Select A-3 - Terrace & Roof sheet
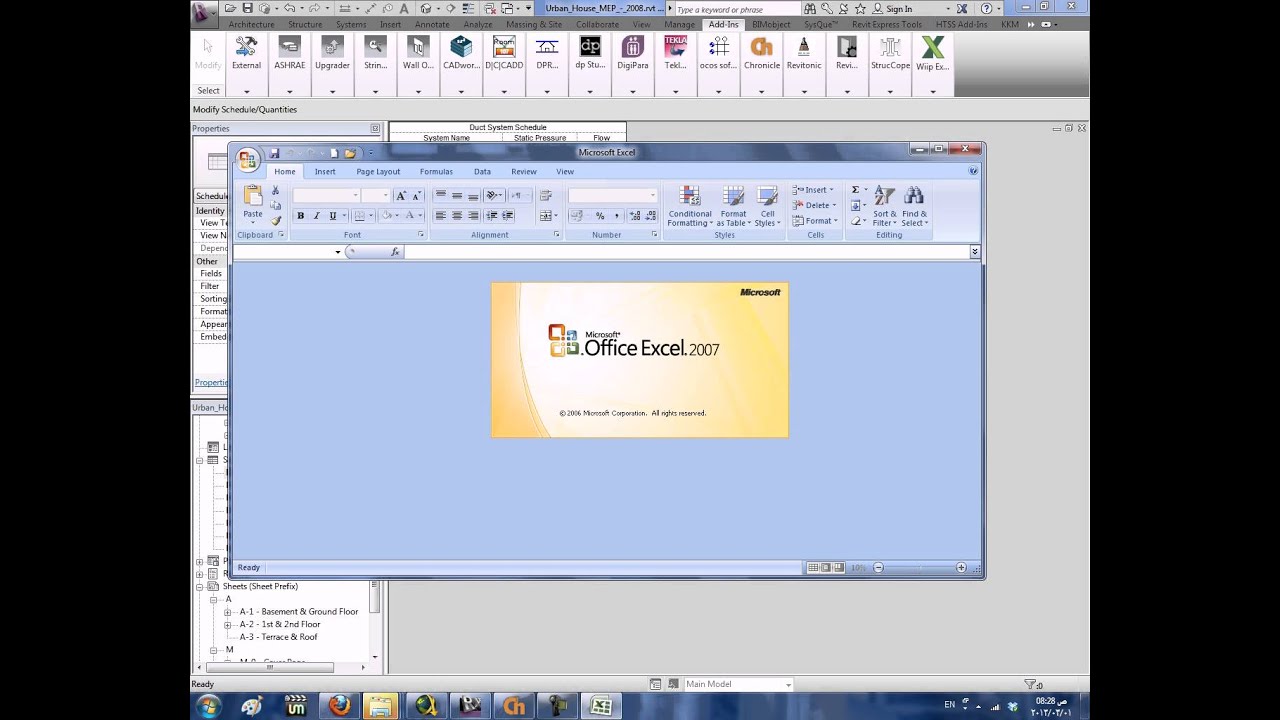 pyautogui.click(x=278, y=637)
